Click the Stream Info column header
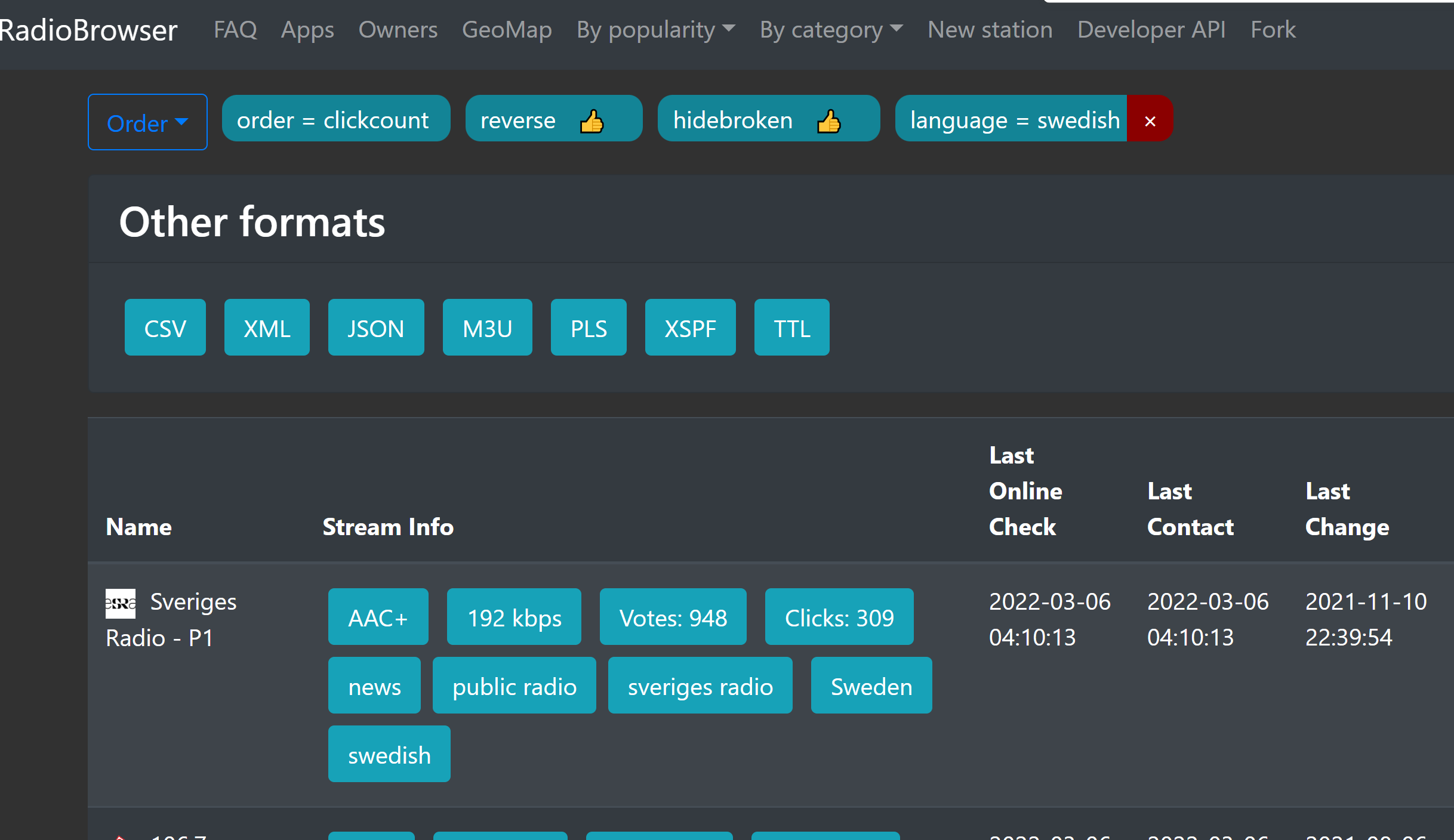 point(388,527)
